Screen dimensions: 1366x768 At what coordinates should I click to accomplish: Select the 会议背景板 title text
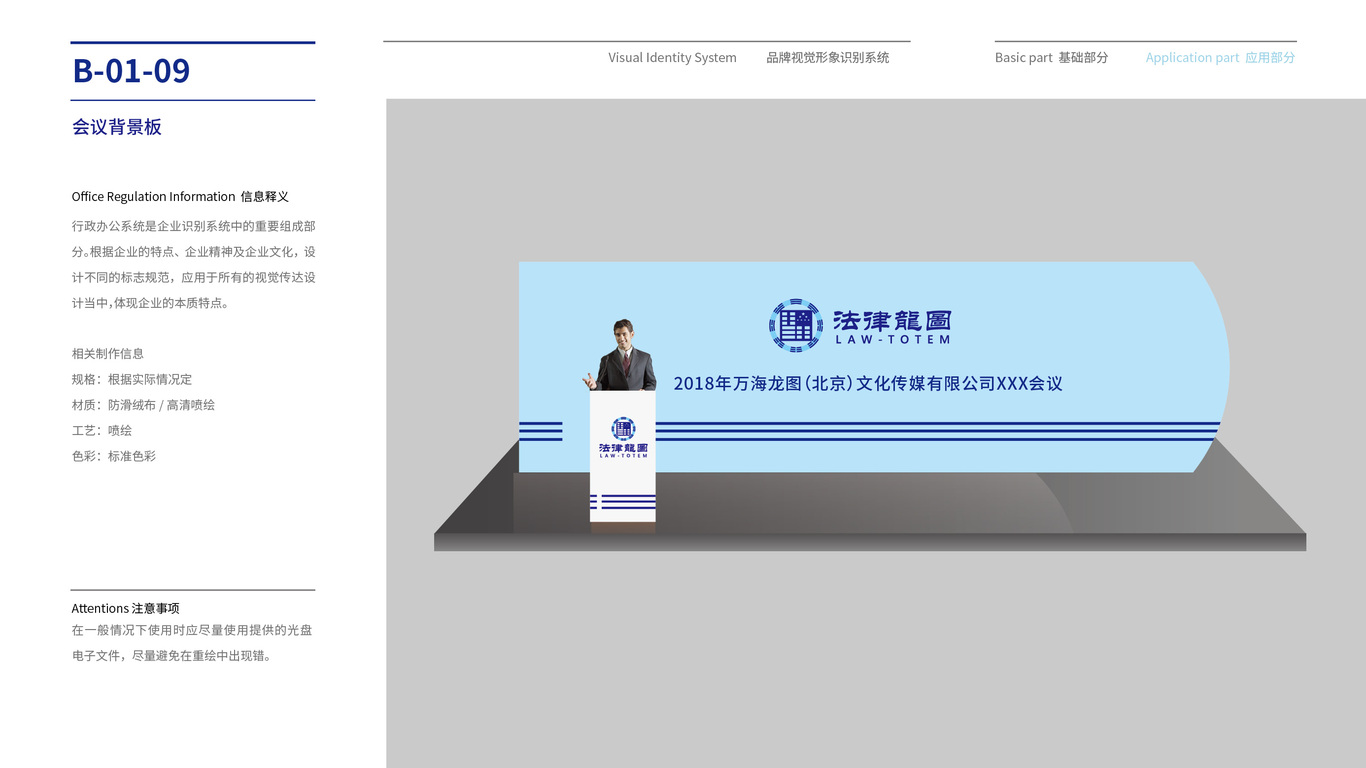(117, 127)
